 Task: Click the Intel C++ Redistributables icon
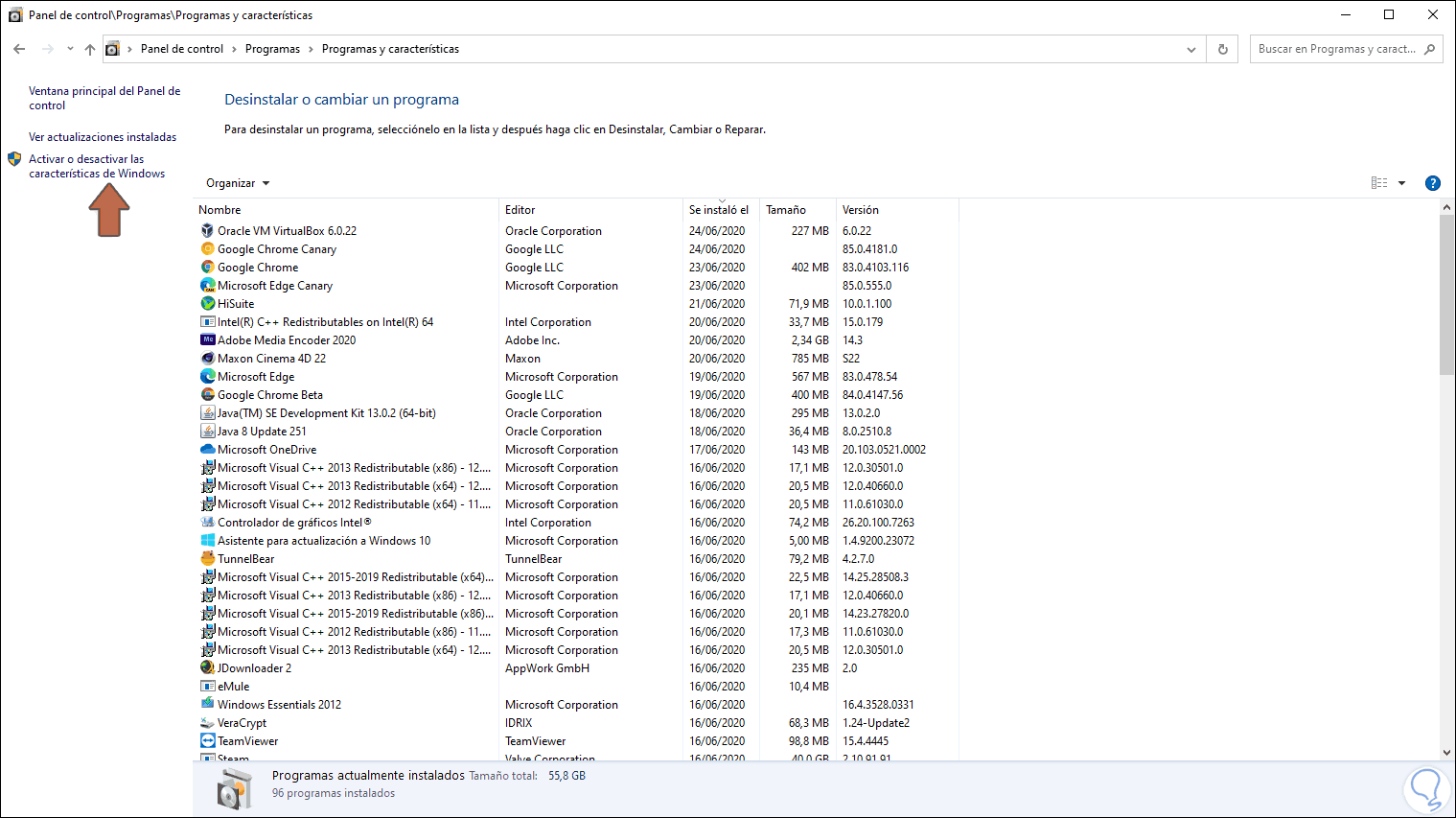click(x=207, y=321)
